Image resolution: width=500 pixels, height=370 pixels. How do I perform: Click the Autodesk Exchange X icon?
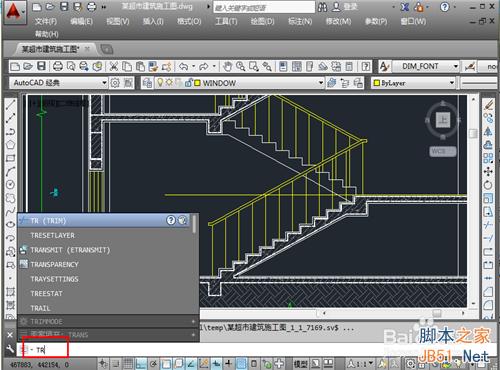click(x=405, y=7)
